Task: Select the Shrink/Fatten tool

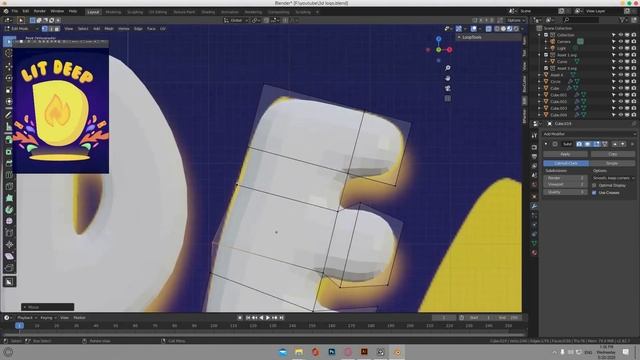Action: (9, 244)
